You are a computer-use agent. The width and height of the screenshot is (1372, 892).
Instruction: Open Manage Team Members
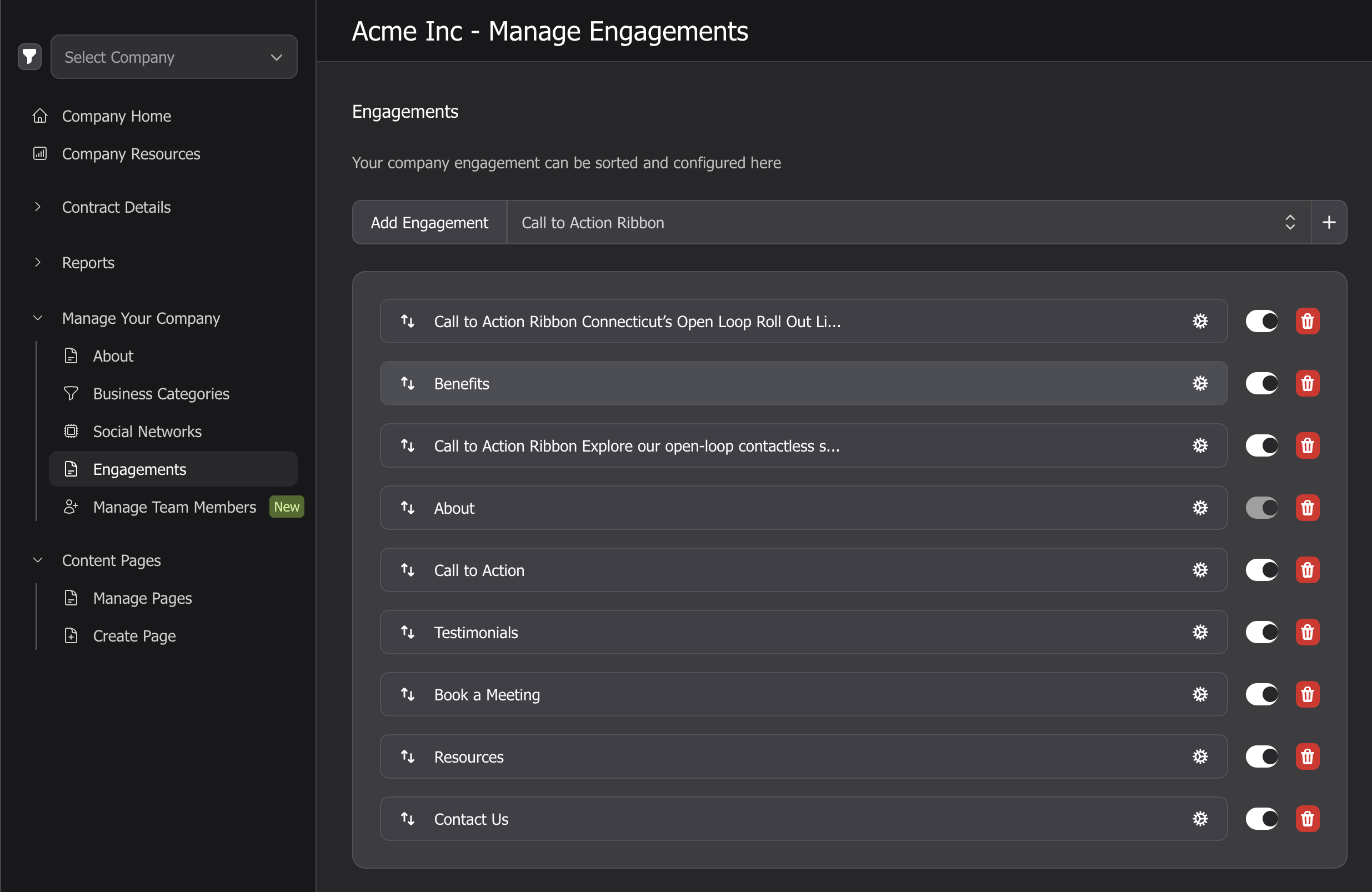[174, 507]
